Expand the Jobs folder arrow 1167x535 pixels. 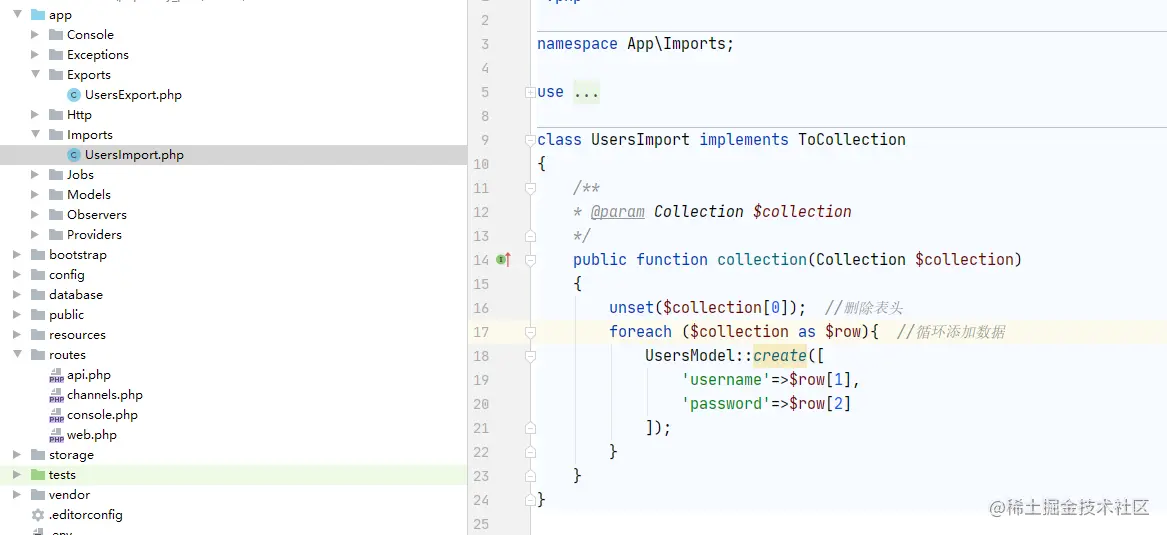pyautogui.click(x=35, y=174)
